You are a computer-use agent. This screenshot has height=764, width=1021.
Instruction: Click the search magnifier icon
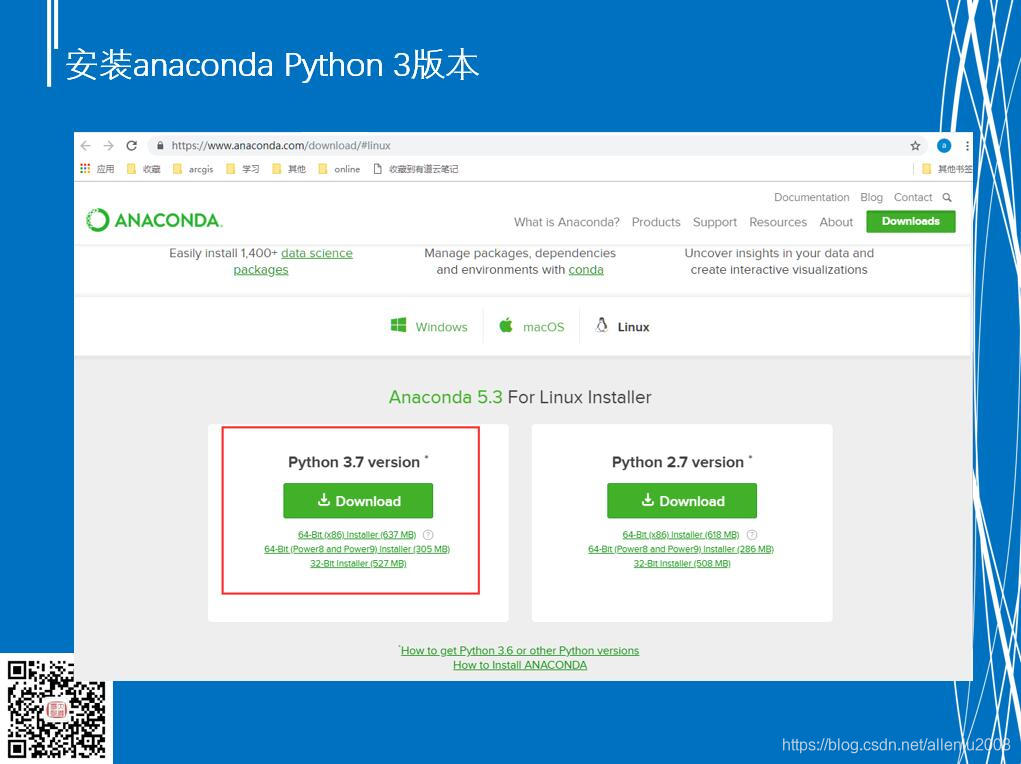[947, 197]
